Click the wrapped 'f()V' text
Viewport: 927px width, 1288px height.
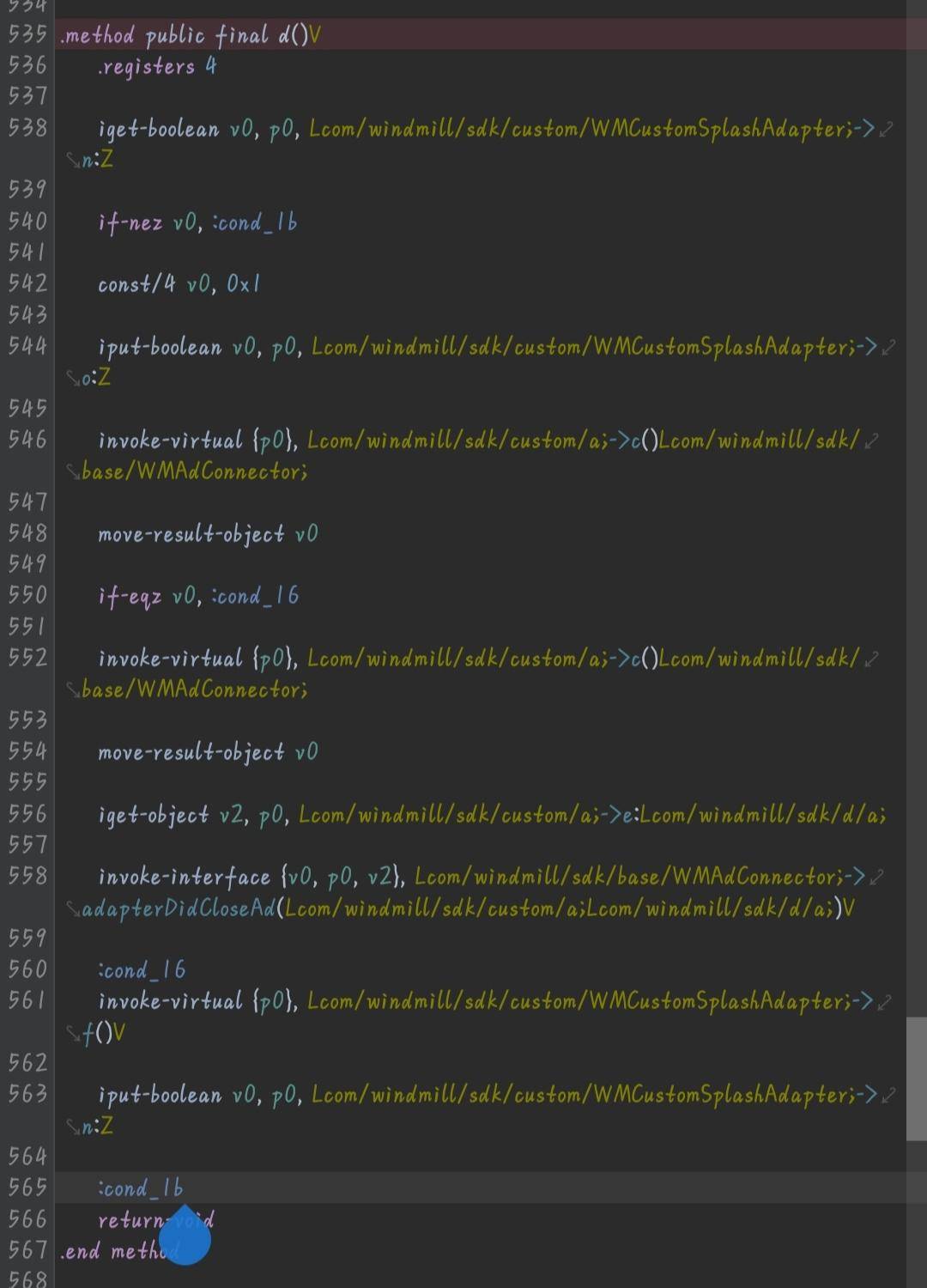tap(104, 1033)
